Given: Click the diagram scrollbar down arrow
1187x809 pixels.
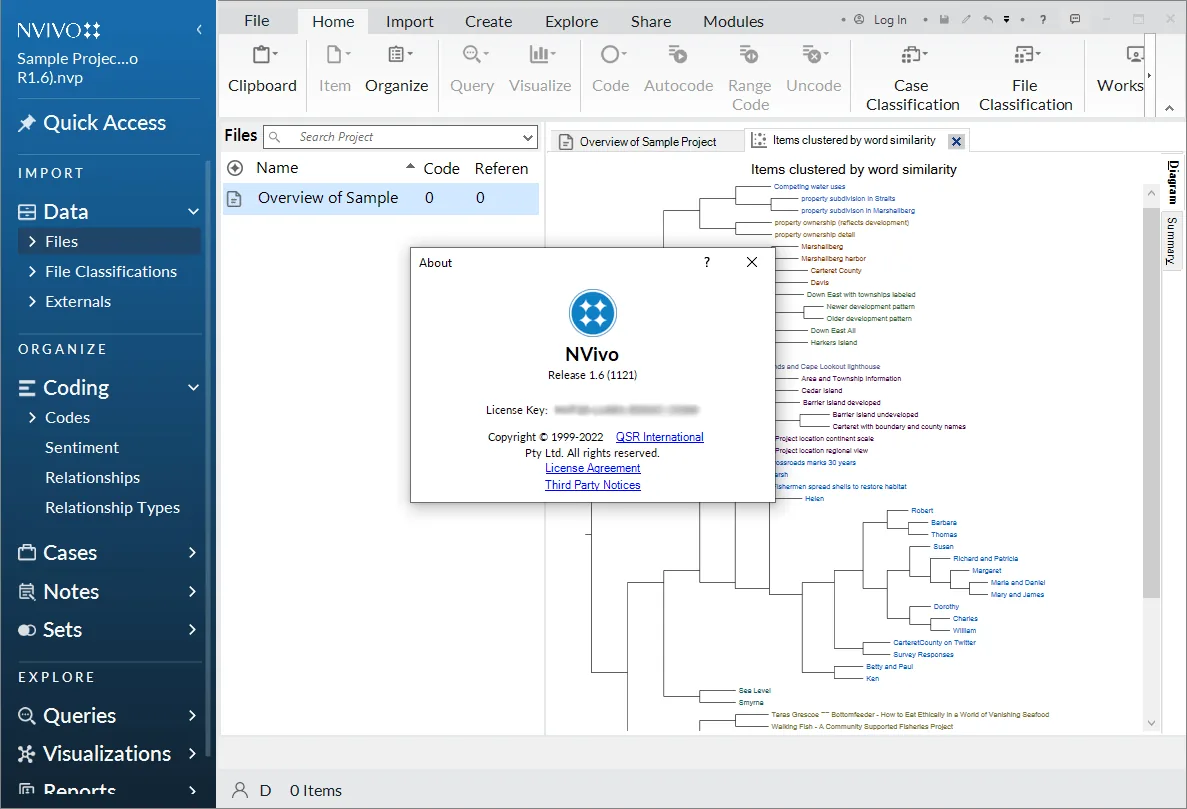Looking at the screenshot, I should (1151, 723).
